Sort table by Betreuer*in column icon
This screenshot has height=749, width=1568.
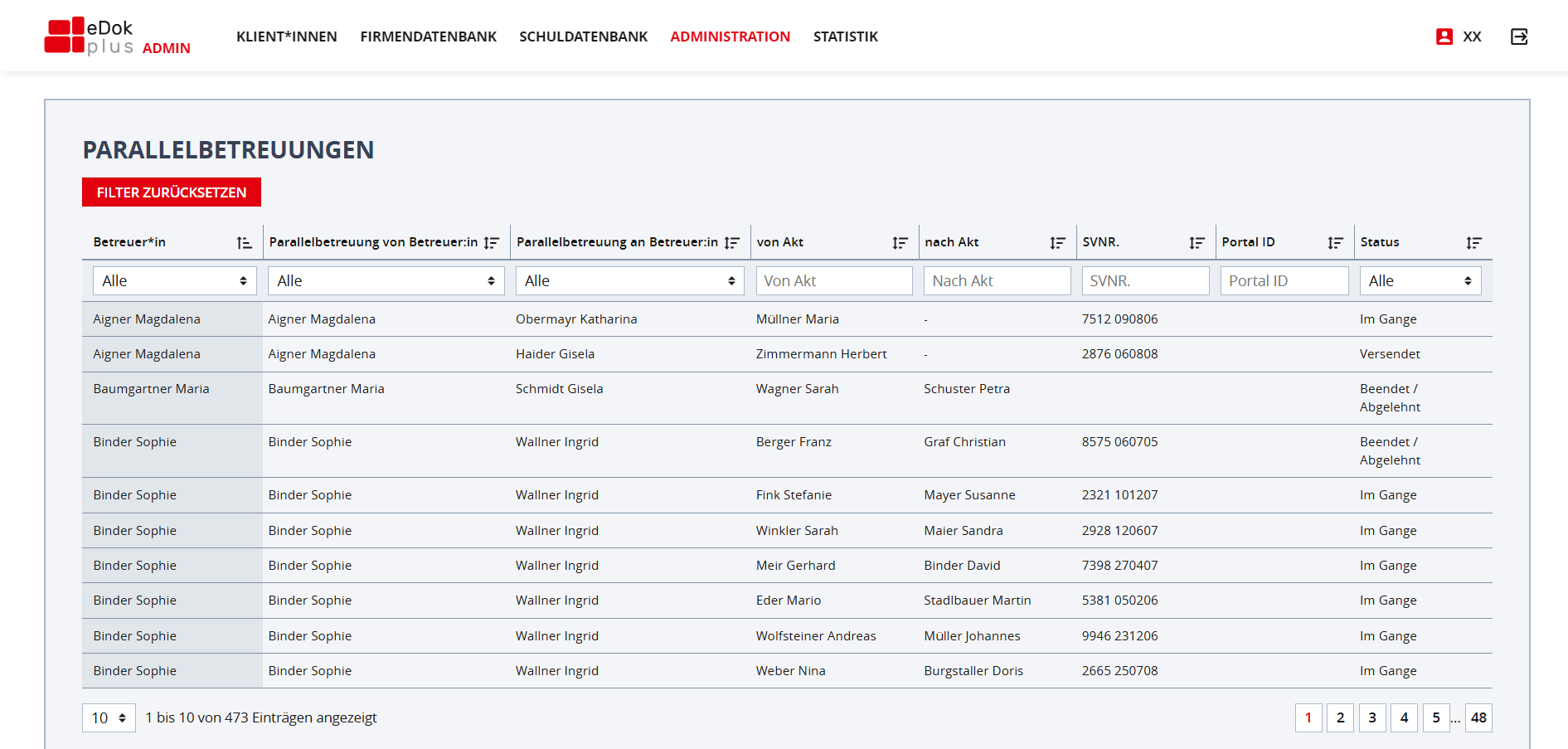[x=244, y=243]
